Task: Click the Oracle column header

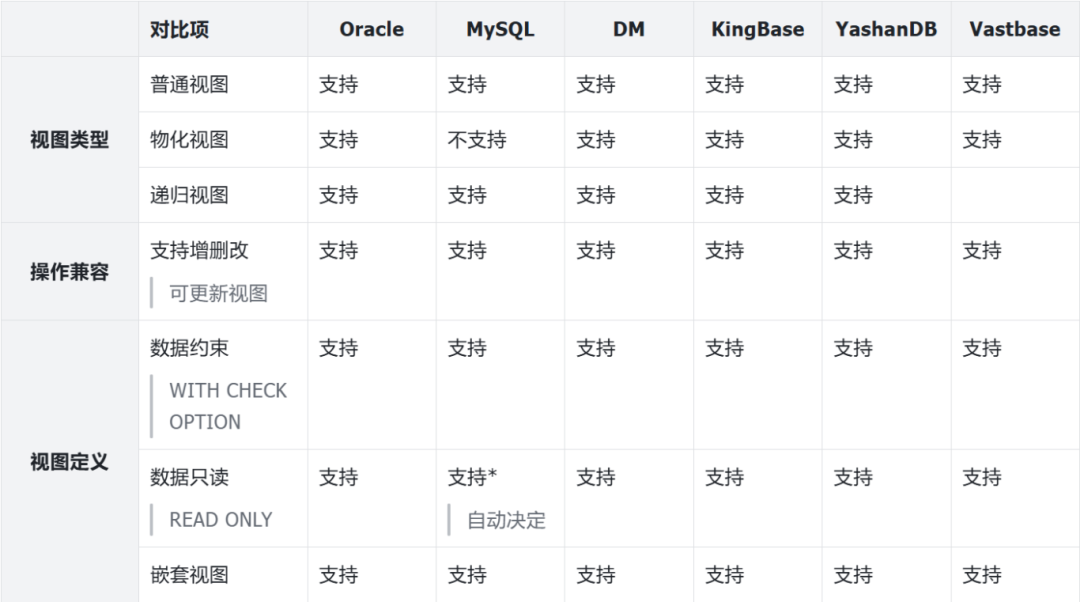Action: (371, 29)
